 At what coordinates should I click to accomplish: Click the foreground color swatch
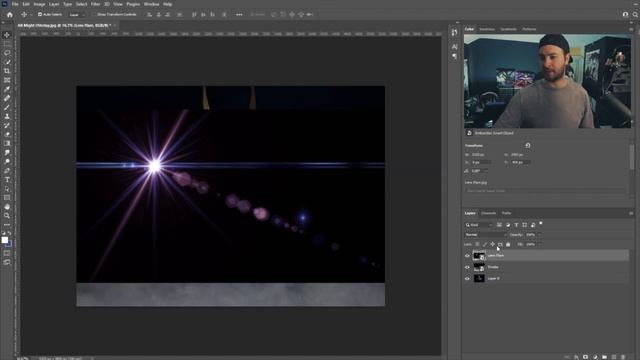(x=4, y=240)
